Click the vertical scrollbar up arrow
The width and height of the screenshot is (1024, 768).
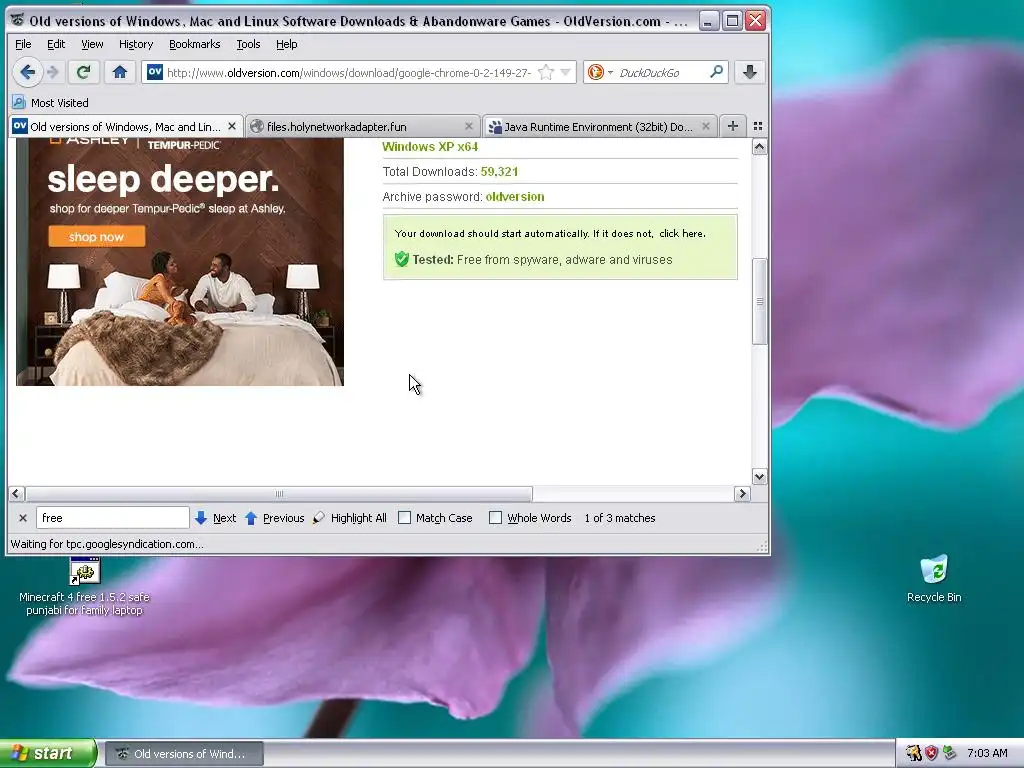pos(759,147)
